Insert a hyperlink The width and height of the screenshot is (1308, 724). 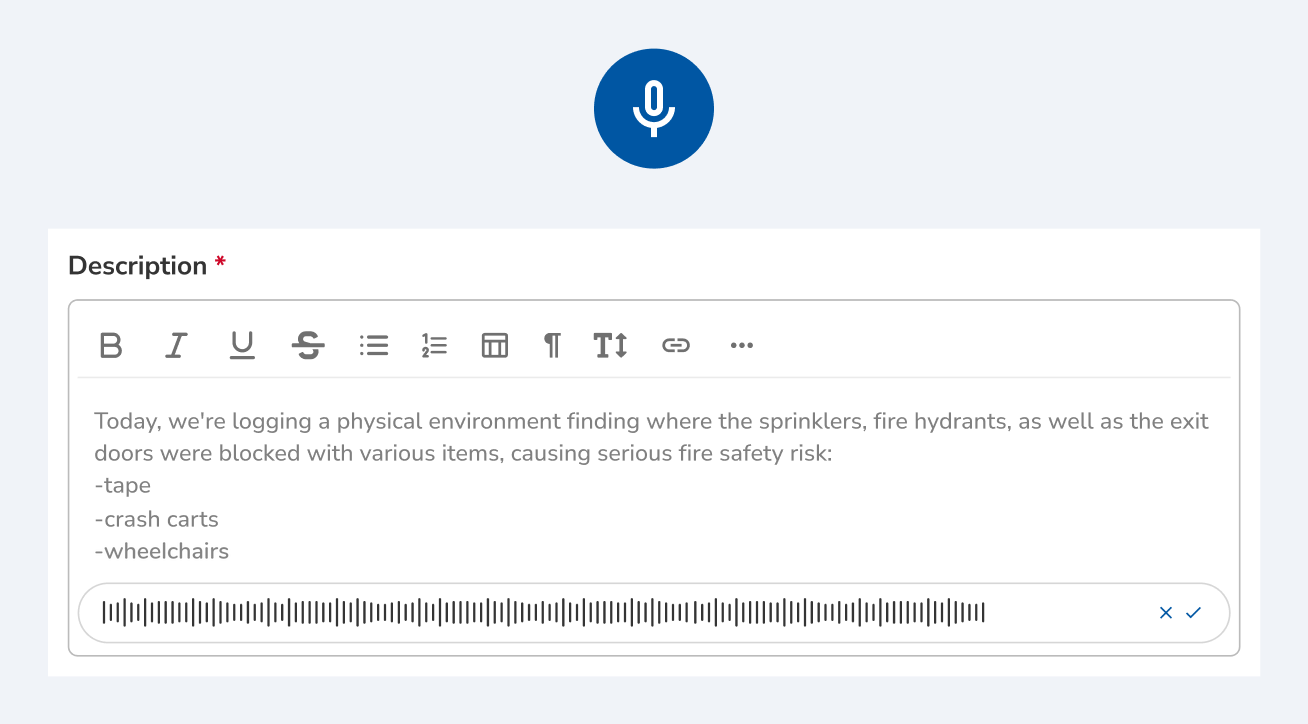(x=676, y=346)
